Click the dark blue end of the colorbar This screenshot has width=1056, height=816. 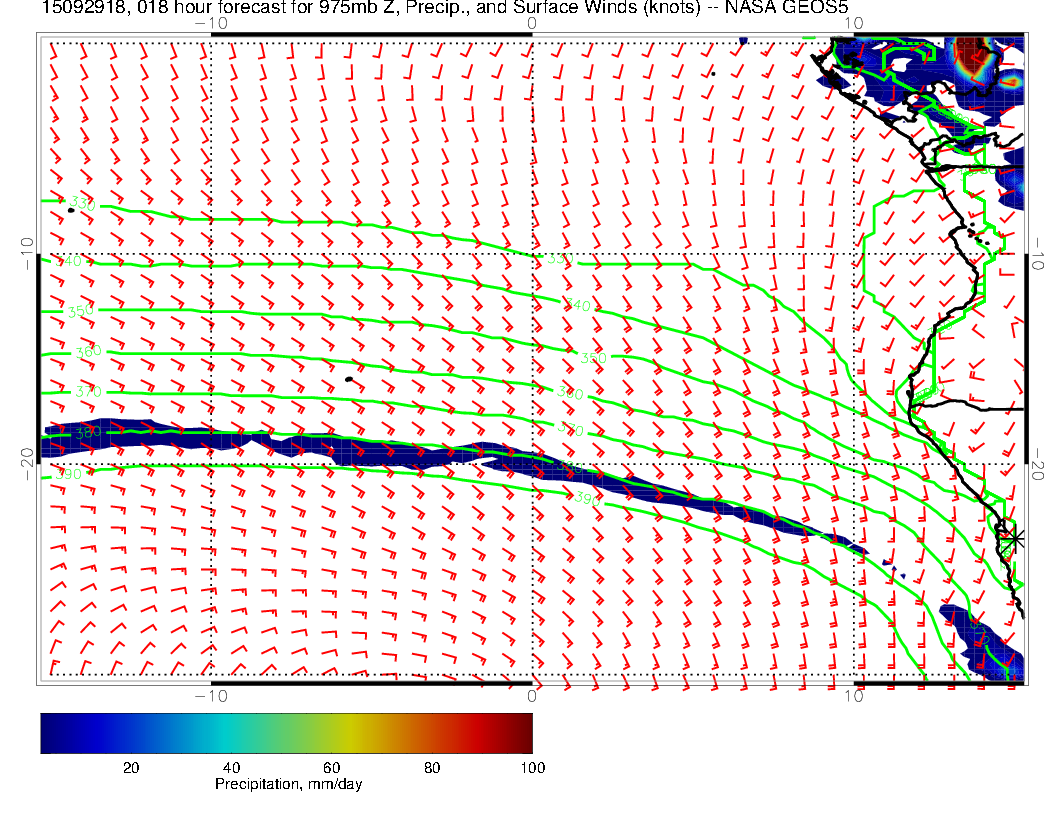tap(48, 732)
